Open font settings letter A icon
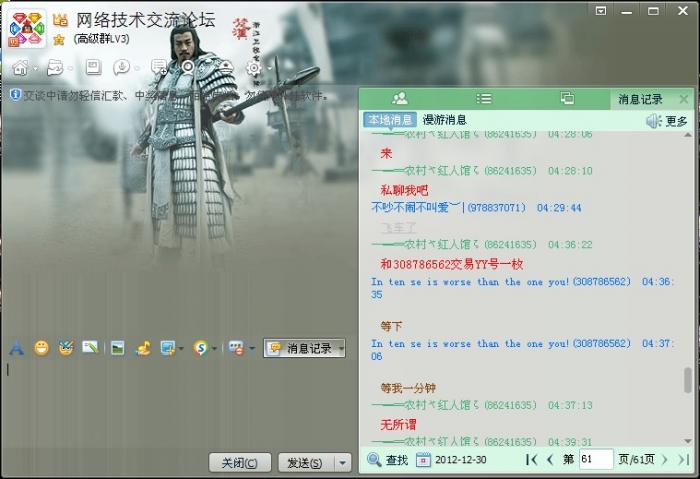700x479 pixels. (x=17, y=348)
